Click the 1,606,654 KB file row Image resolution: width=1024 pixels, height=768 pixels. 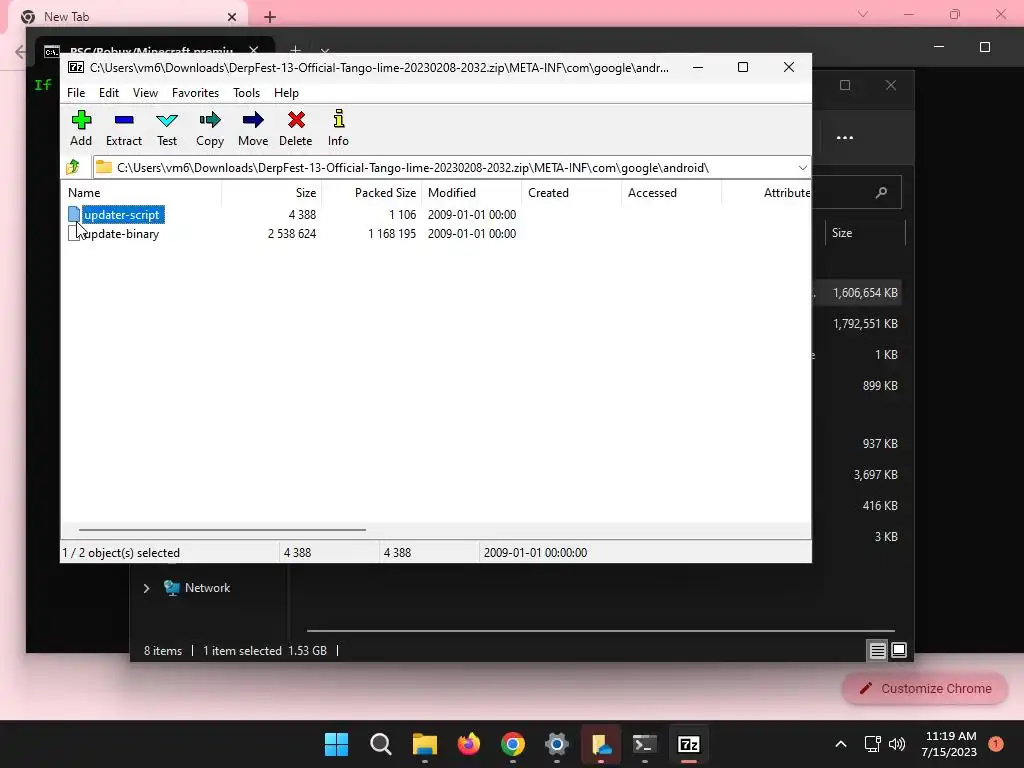(857, 293)
